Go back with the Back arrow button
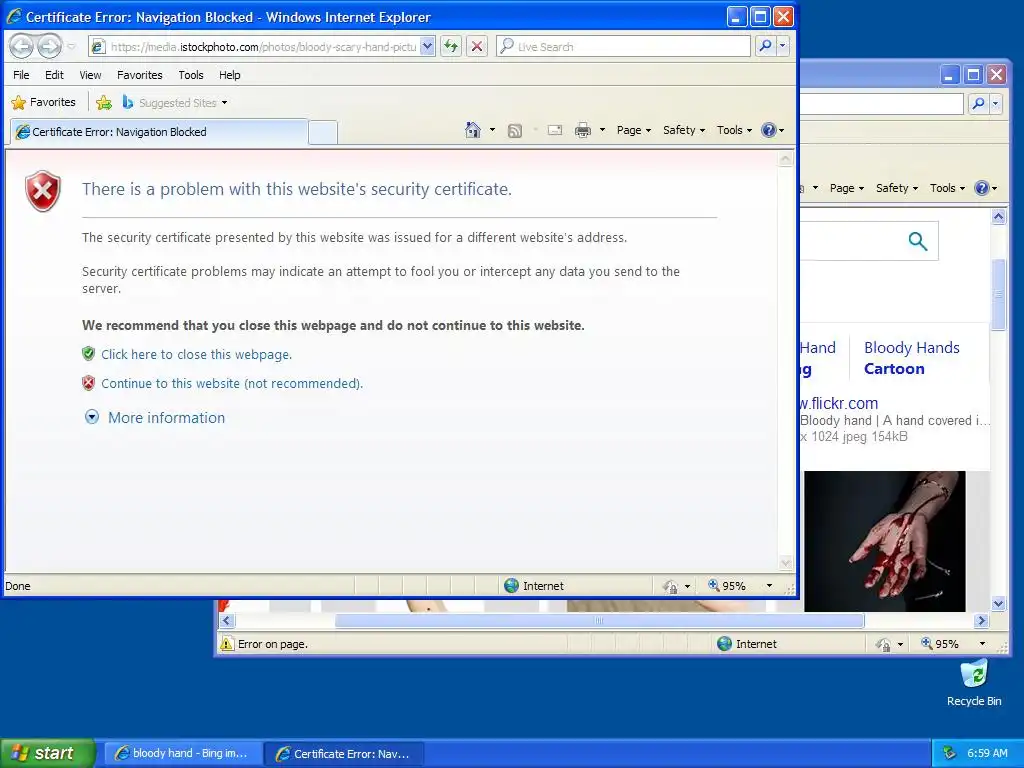 point(22,46)
